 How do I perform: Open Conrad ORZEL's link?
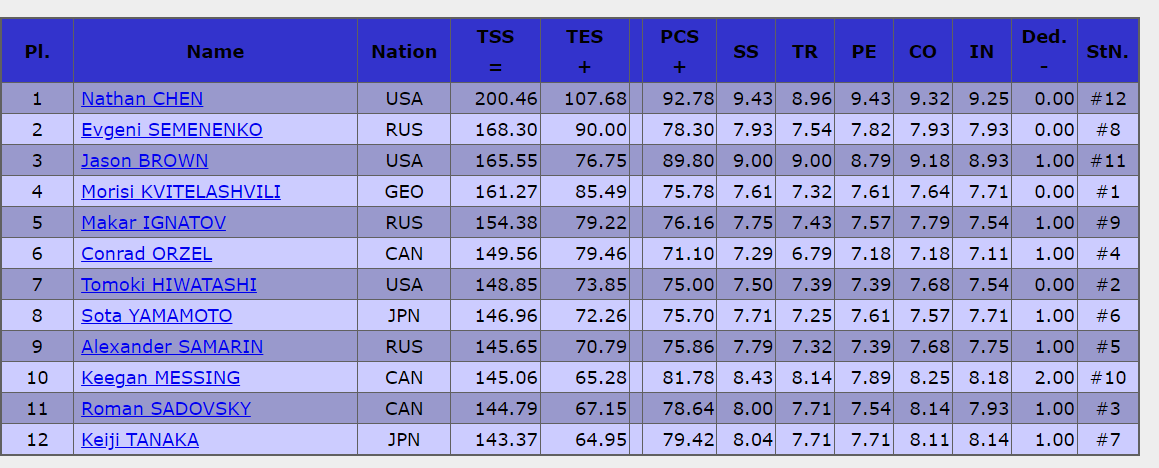point(146,254)
